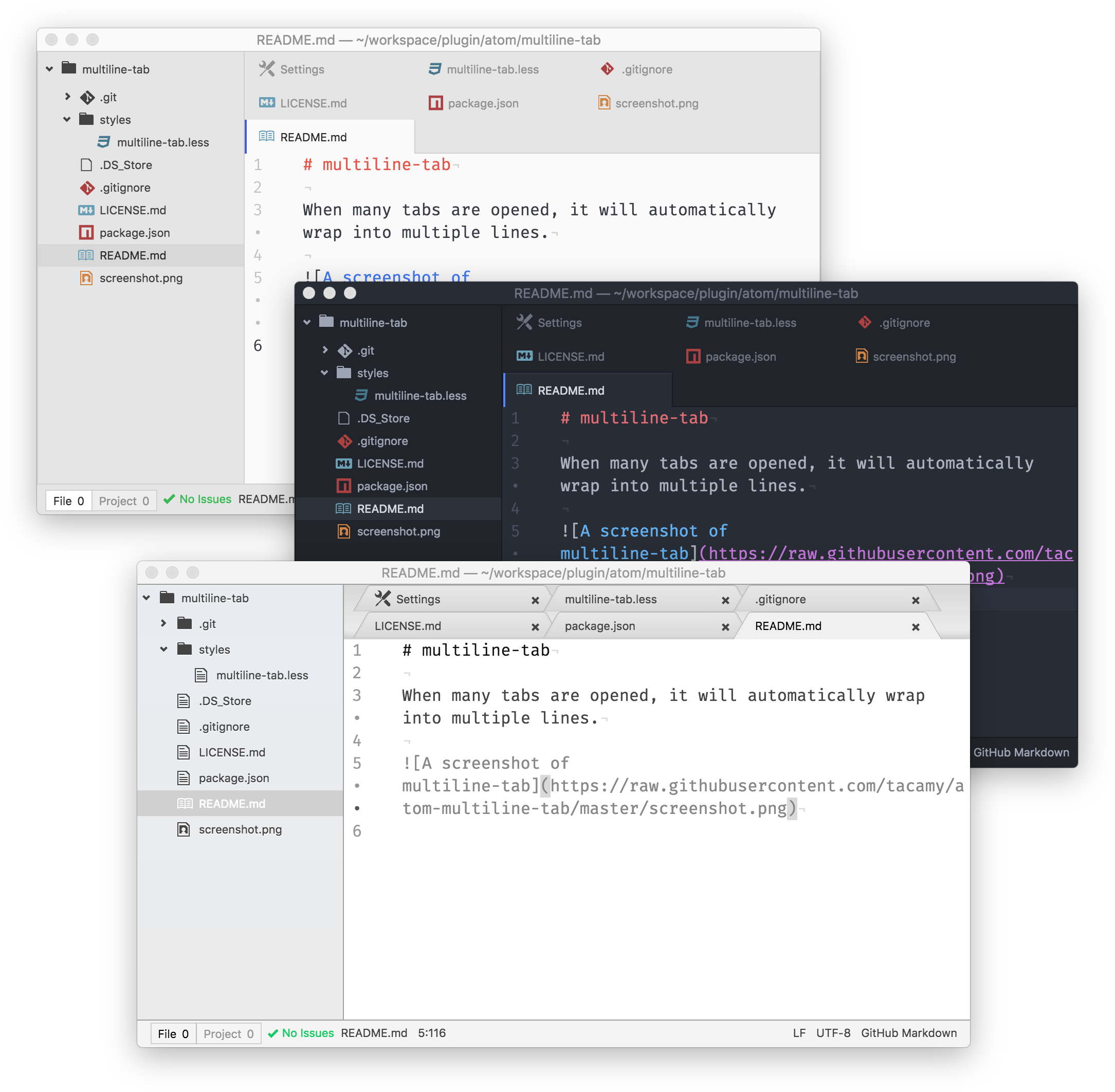This screenshot has height=1092, width=1115.
Task: Click the book icon on the README.md tab in the dark window
Action: click(524, 390)
